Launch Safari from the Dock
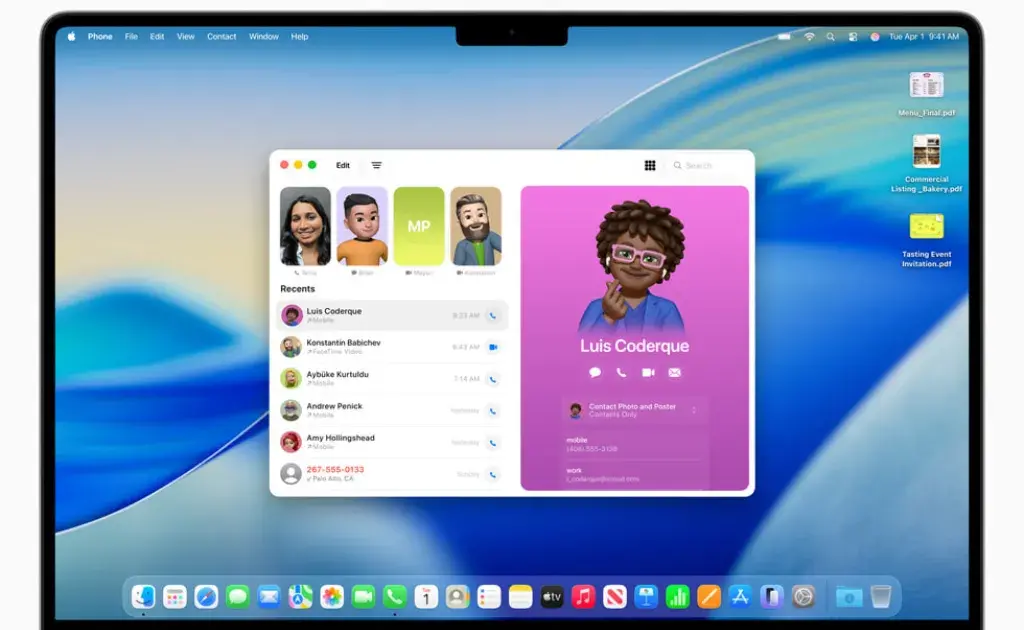 pyautogui.click(x=204, y=597)
